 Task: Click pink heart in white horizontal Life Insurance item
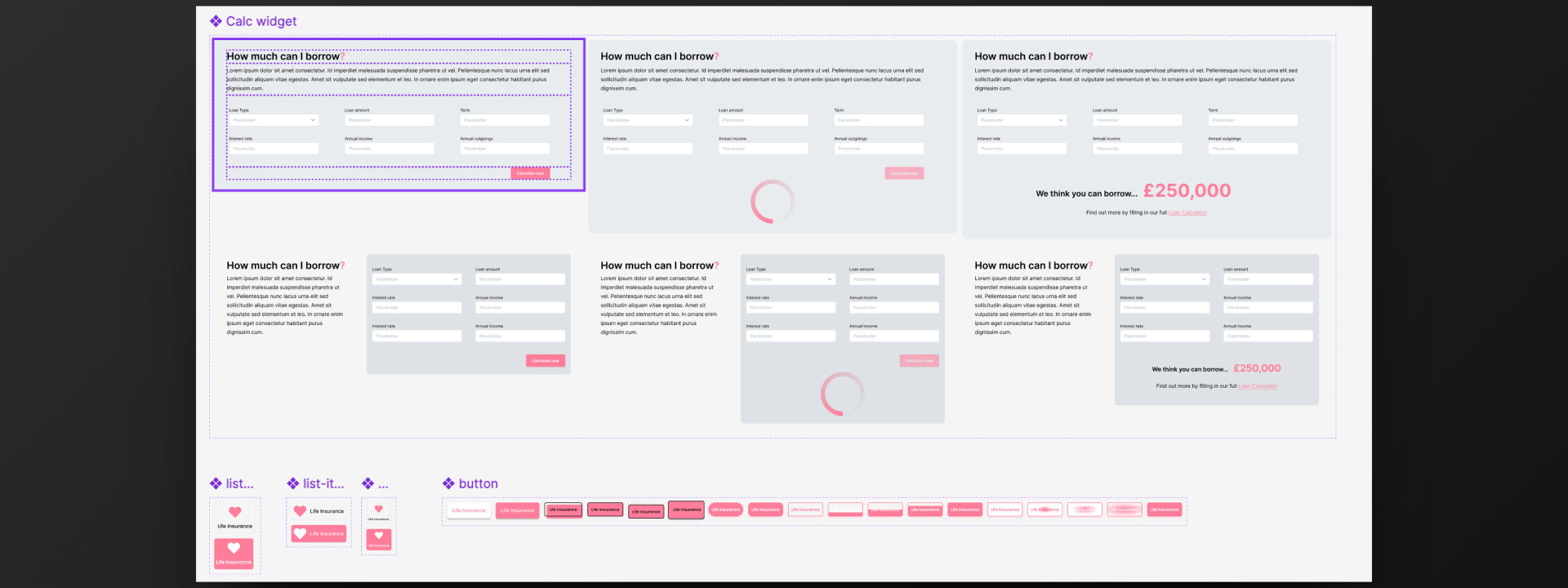[x=300, y=511]
